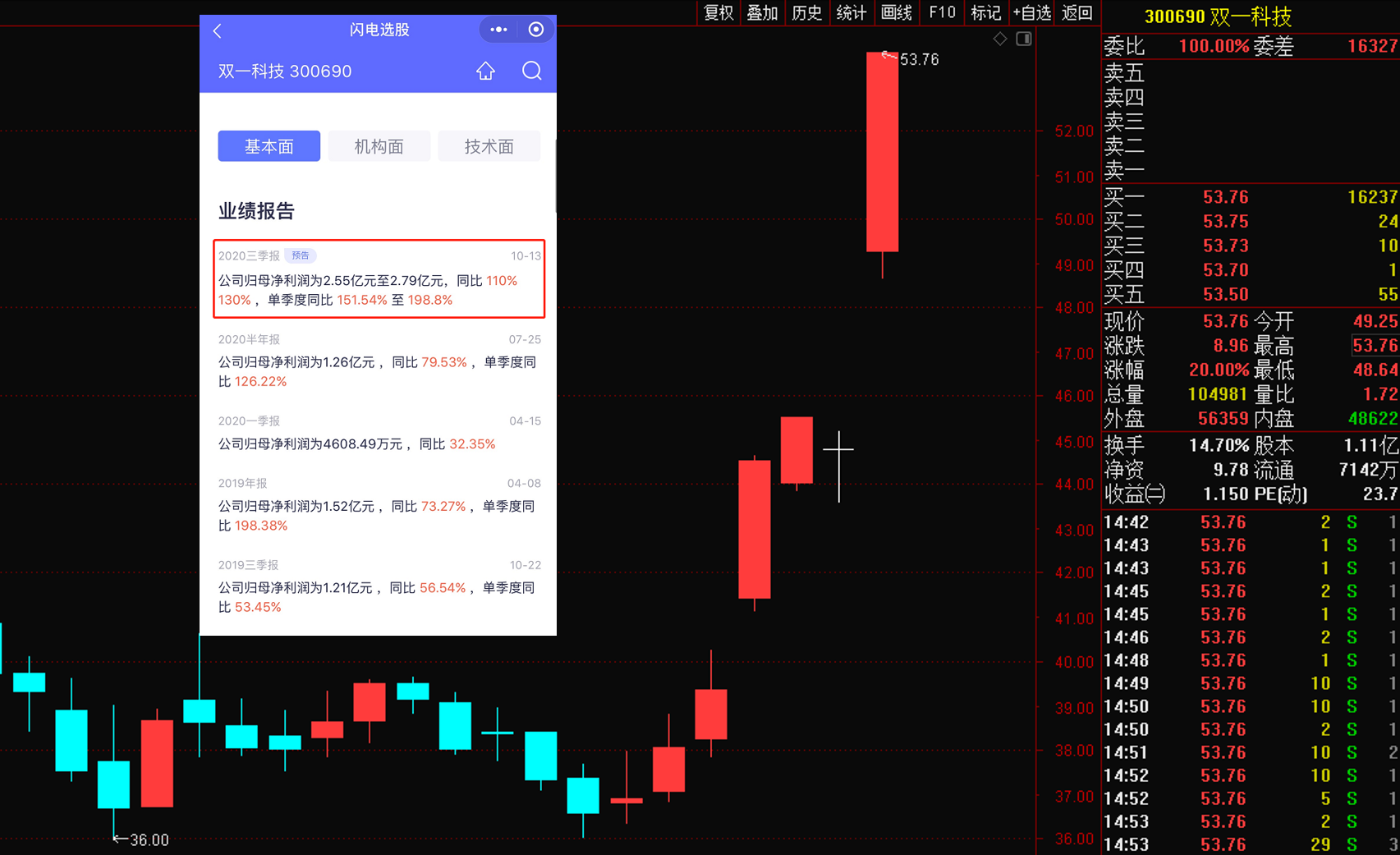Click the 53.76 high price label on chart
Screen dimensions: 1400x855
click(919, 59)
